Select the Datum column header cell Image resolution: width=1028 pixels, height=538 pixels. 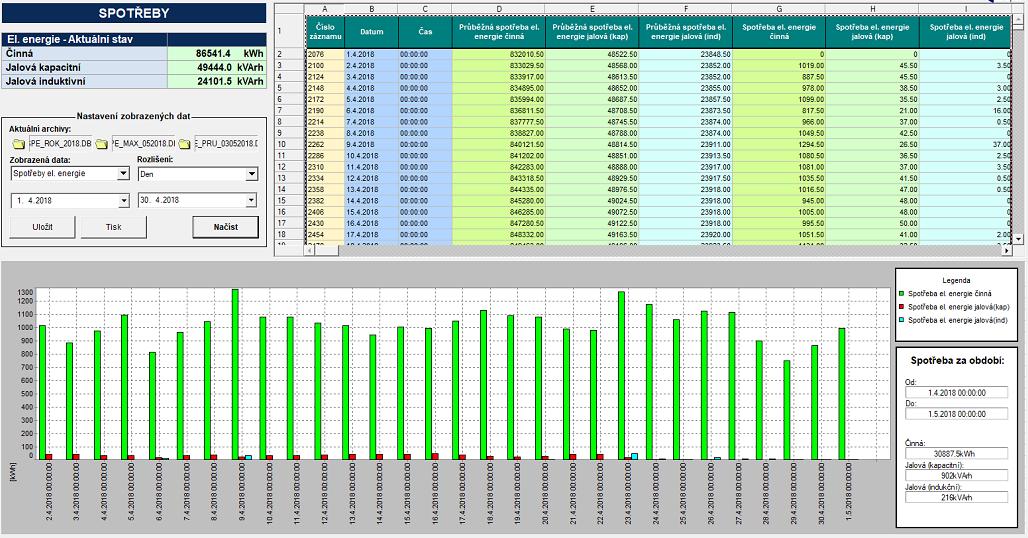point(371,31)
